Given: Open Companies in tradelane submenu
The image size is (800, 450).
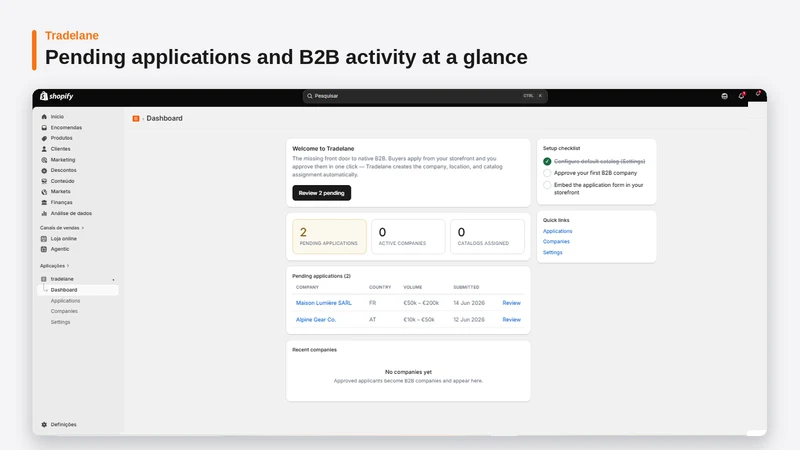Looking at the screenshot, I should coord(64,311).
